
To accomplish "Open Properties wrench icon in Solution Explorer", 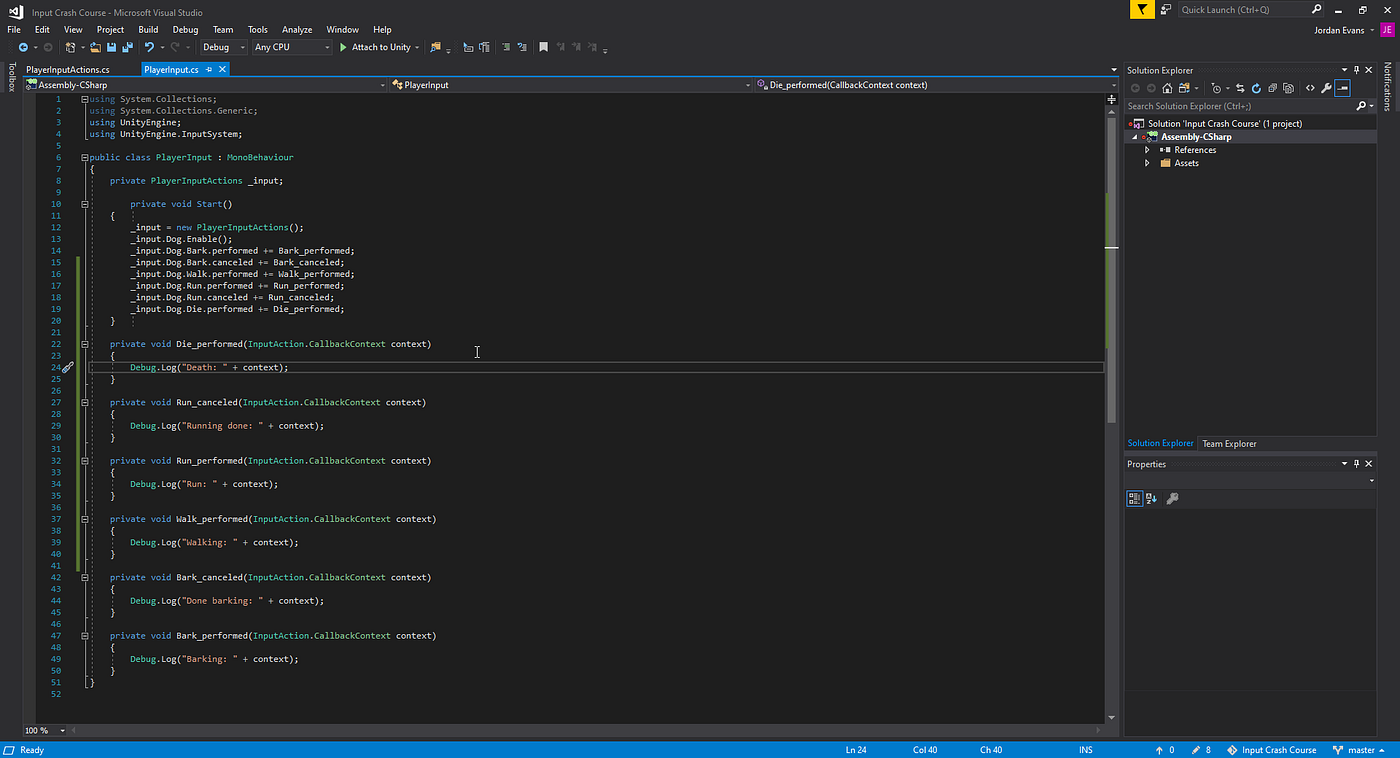I will [1326, 88].
